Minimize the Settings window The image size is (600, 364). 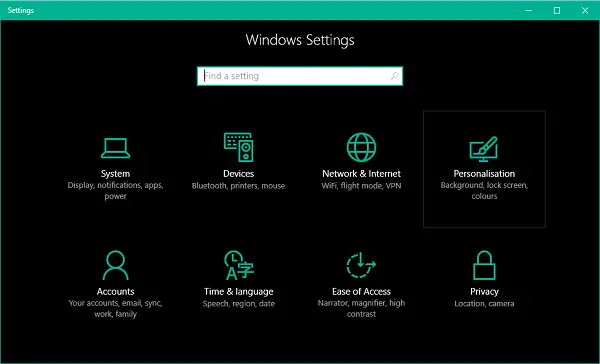(x=529, y=10)
